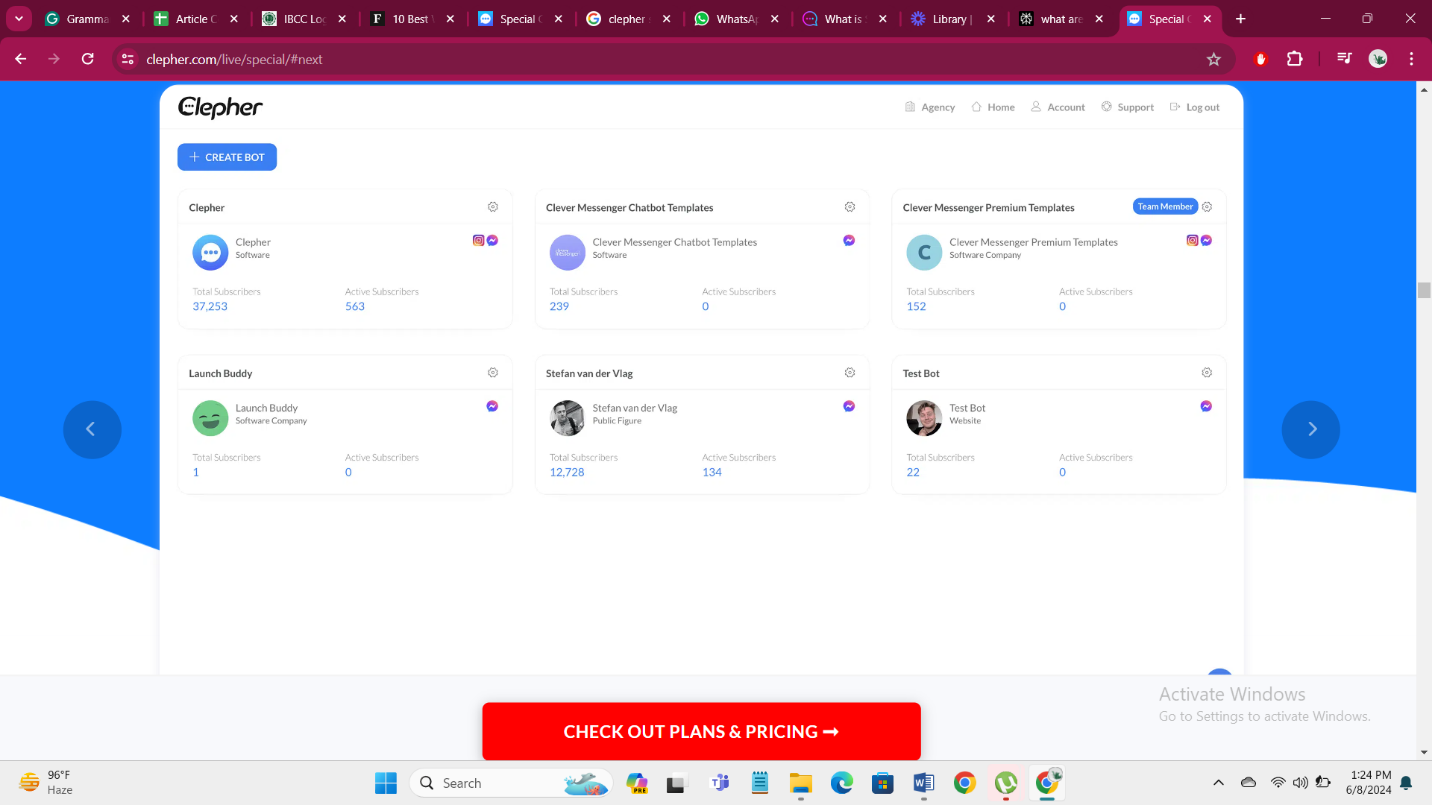Image resolution: width=1432 pixels, height=805 pixels.
Task: Open the tab search dropdown chevron
Action: pyautogui.click(x=18, y=19)
